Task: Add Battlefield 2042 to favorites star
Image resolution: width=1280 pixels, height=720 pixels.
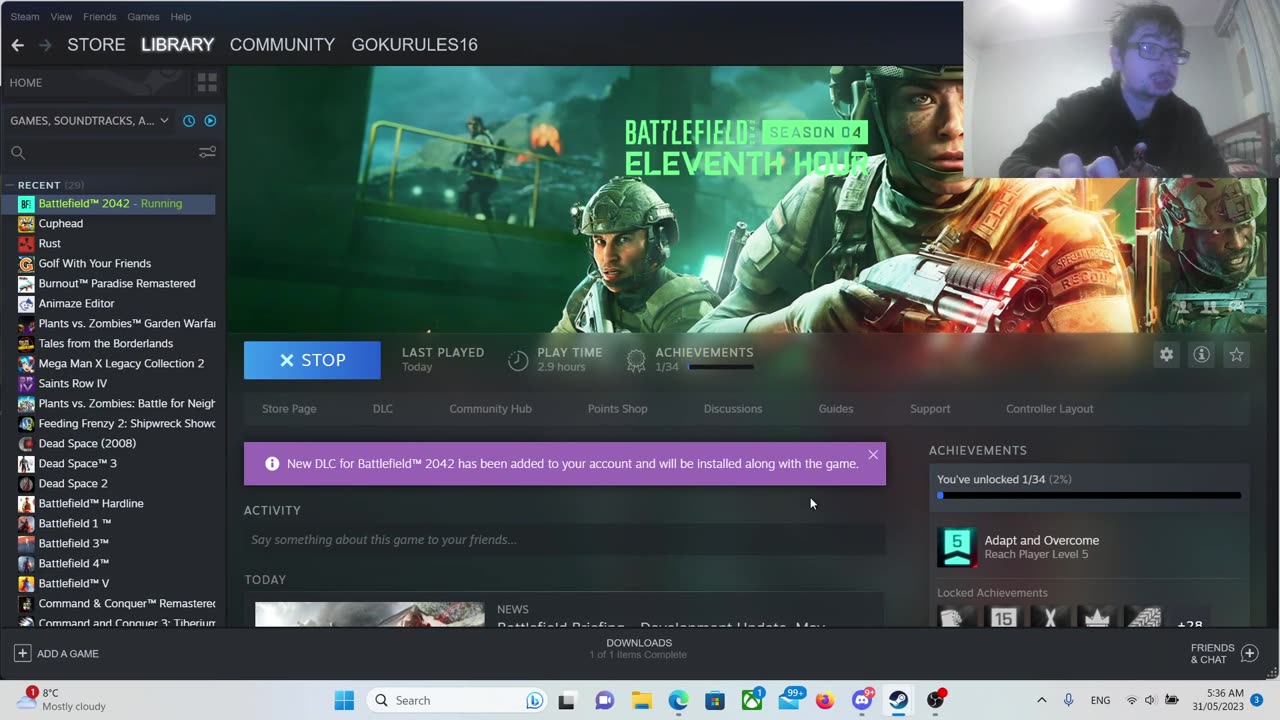Action: [1237, 354]
